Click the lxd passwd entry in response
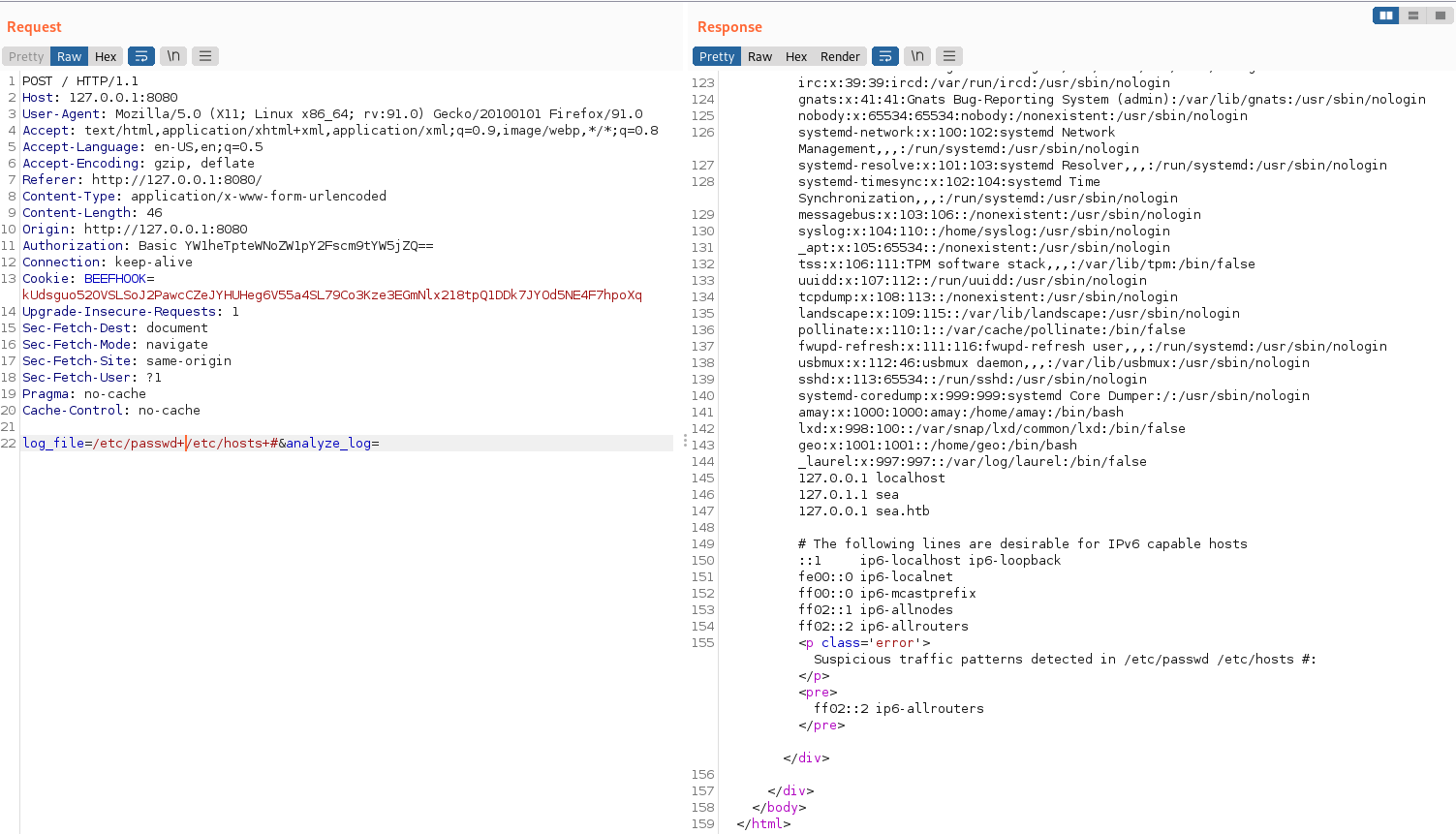Viewport: 1456px width, 834px height. coord(992,428)
